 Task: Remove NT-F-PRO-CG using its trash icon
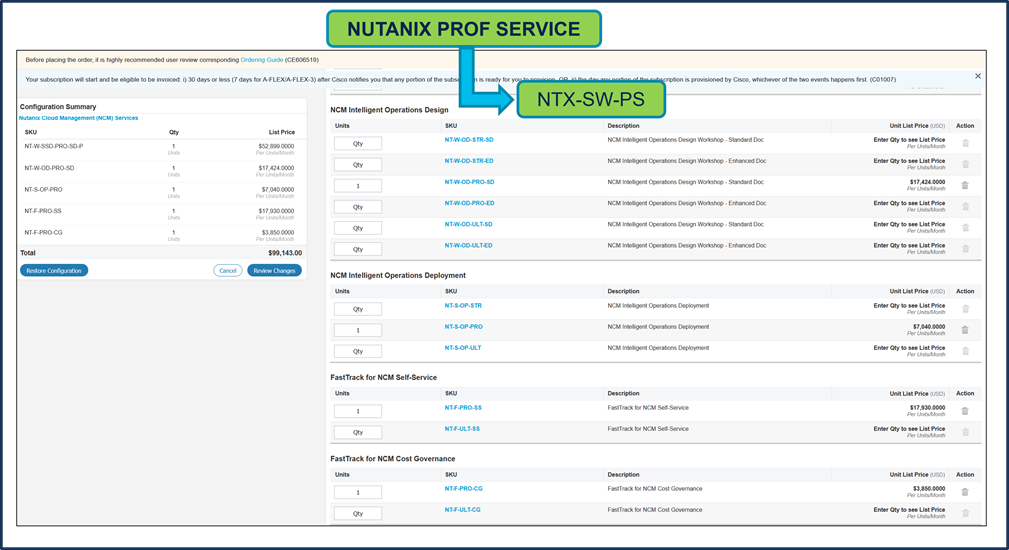965,492
